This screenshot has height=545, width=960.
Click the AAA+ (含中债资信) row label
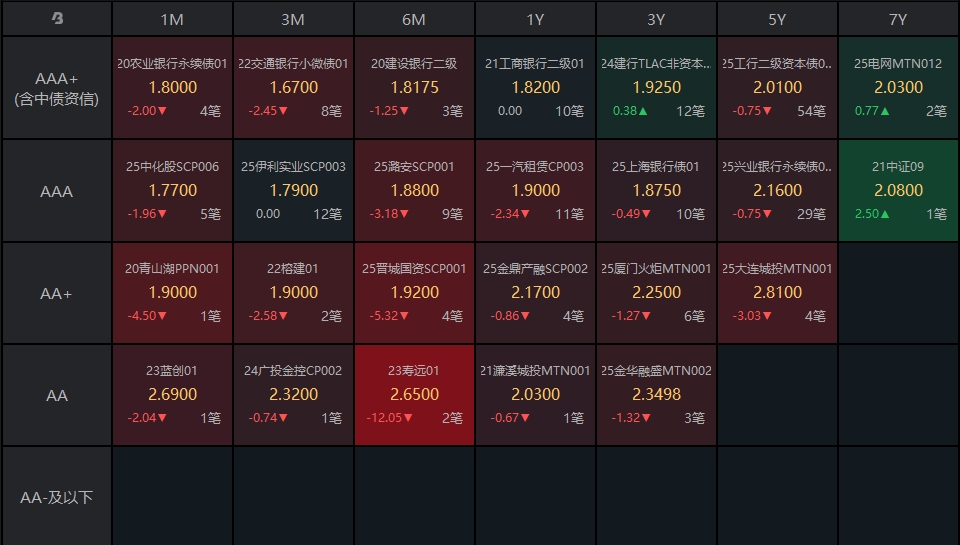click(x=57, y=88)
